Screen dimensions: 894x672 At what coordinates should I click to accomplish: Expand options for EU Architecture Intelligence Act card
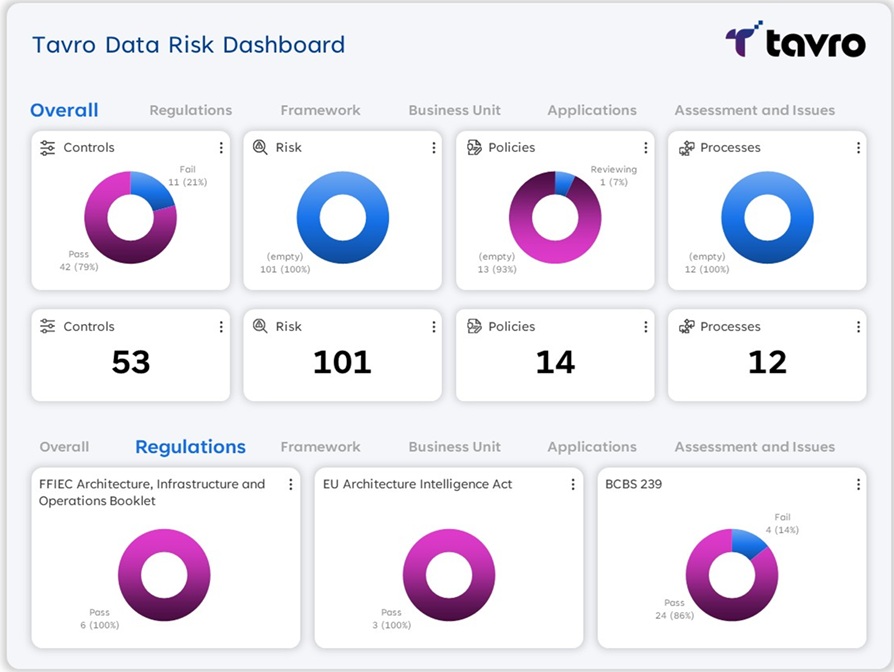(x=573, y=485)
